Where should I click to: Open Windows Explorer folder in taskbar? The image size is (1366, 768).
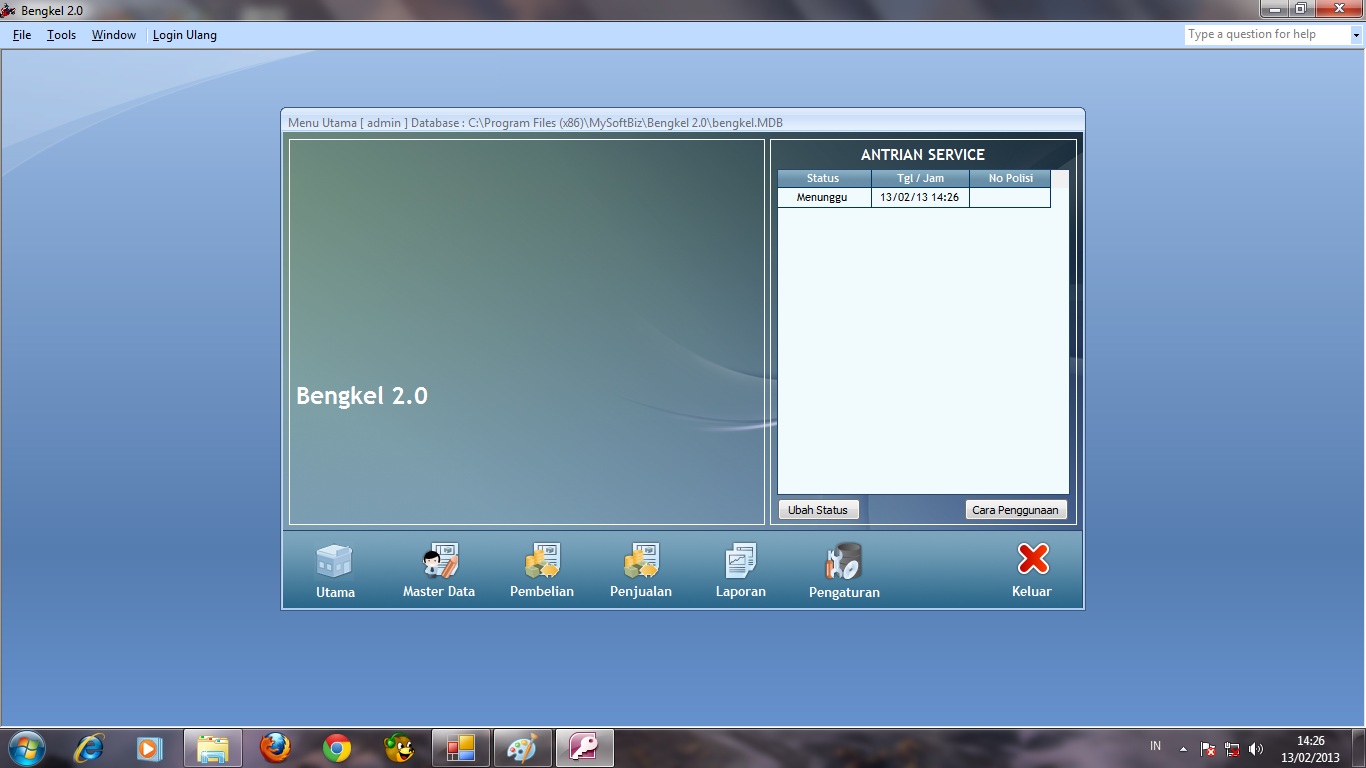pos(213,748)
